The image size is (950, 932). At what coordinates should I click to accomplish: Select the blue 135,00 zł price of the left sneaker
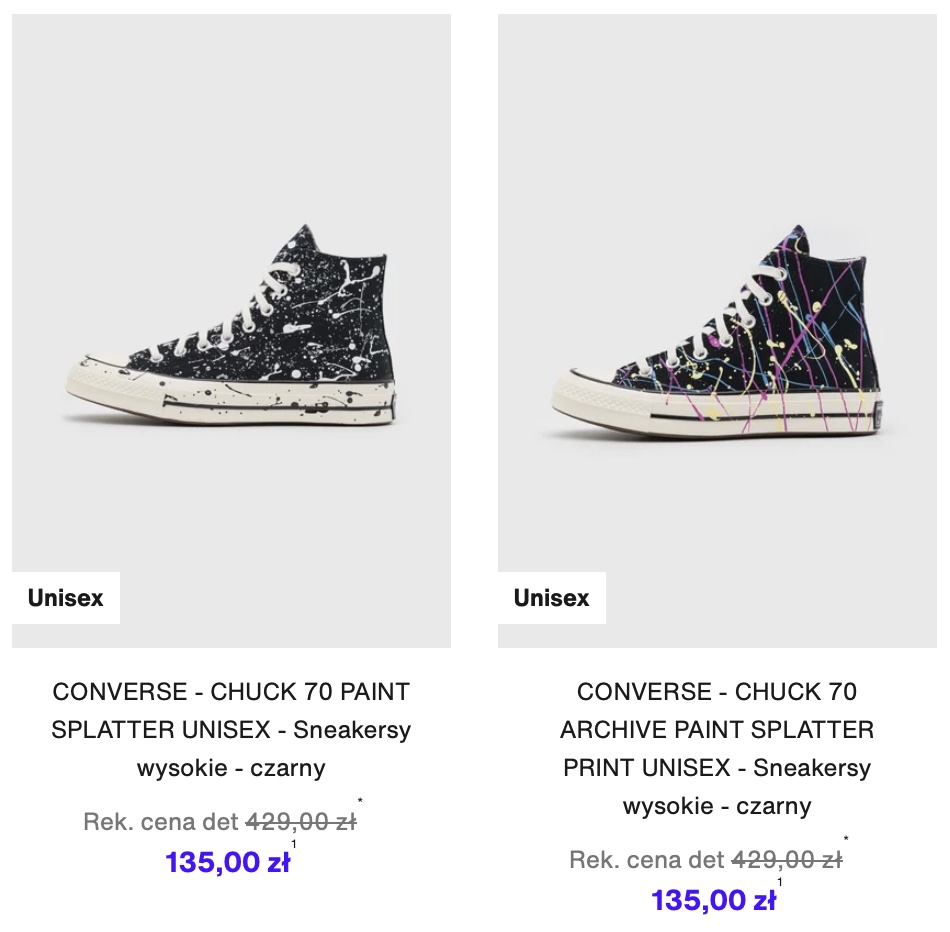tap(227, 862)
